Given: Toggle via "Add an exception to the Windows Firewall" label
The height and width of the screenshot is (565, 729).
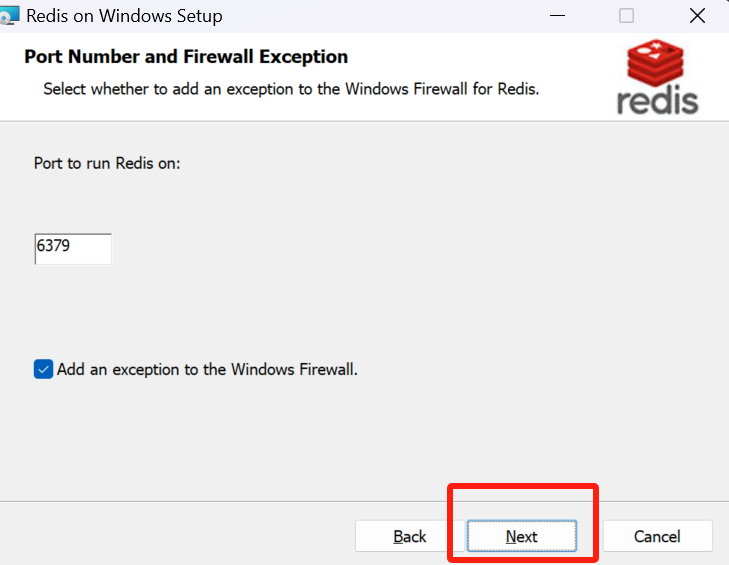Looking at the screenshot, I should click(x=207, y=369).
